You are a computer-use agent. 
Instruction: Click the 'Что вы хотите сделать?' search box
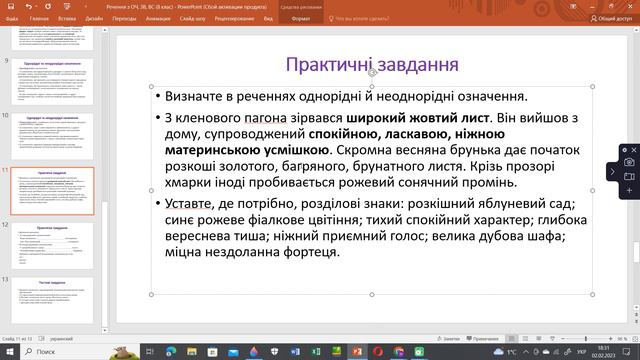(x=359, y=19)
